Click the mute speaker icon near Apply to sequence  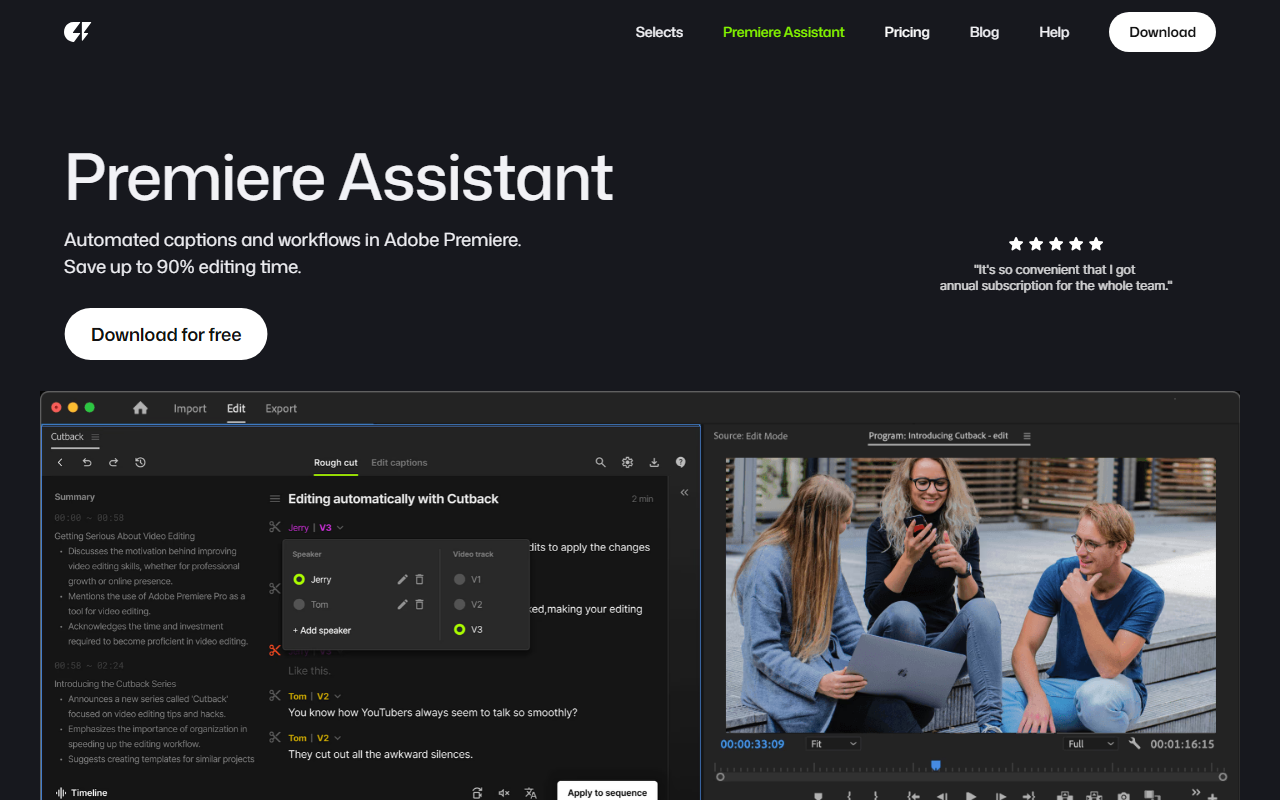tap(504, 793)
